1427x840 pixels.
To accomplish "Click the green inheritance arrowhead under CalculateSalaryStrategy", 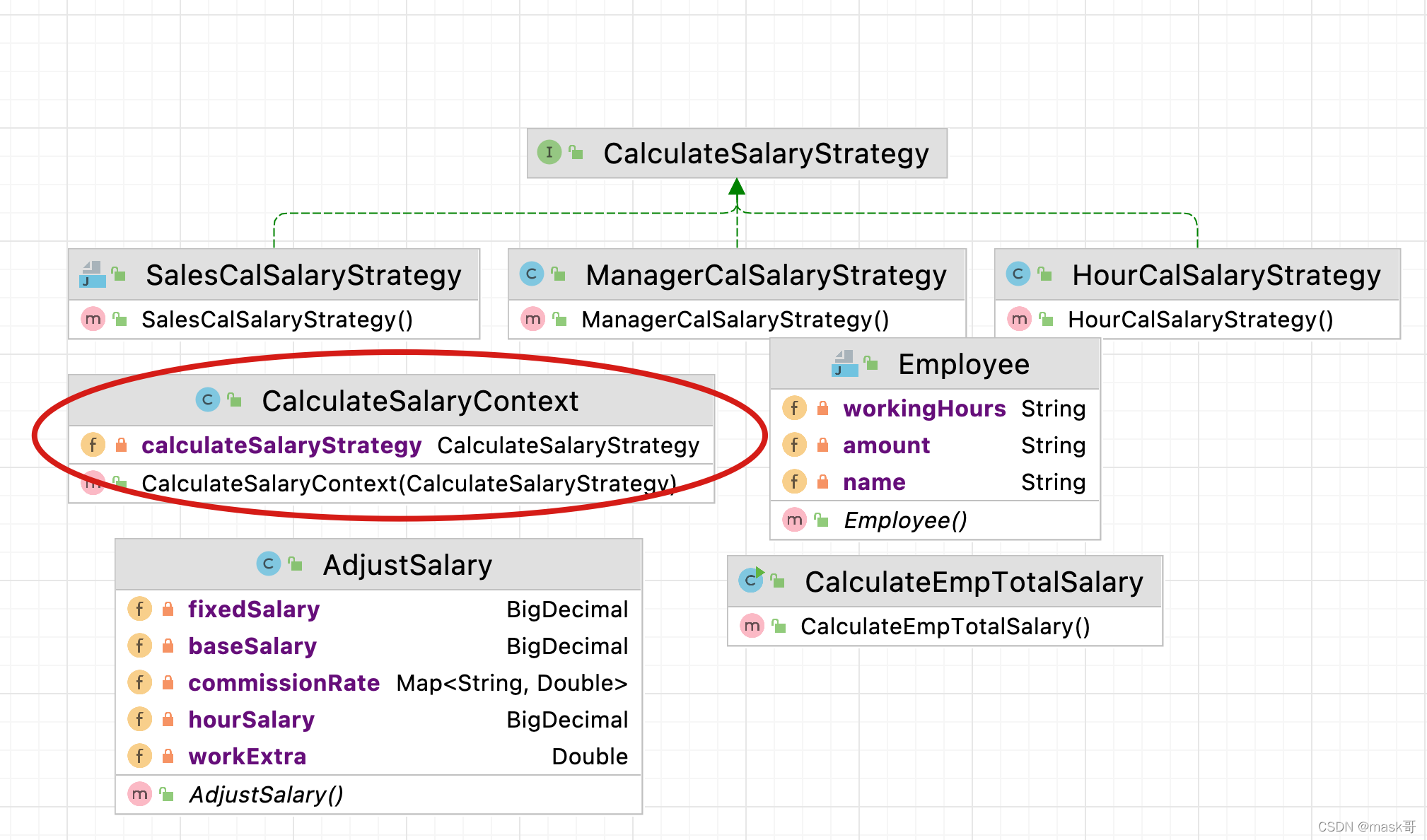I will [x=737, y=187].
